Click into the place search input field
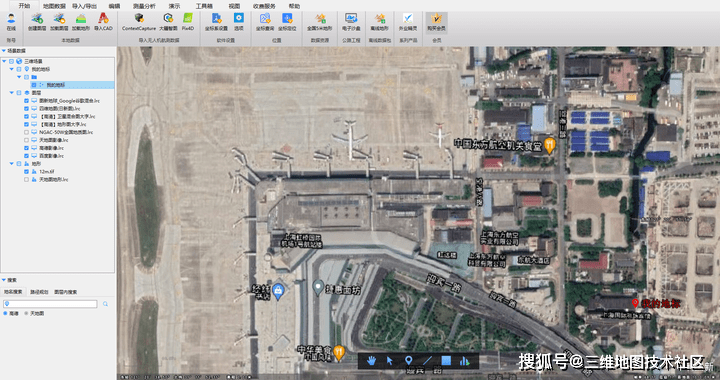 tap(50, 304)
